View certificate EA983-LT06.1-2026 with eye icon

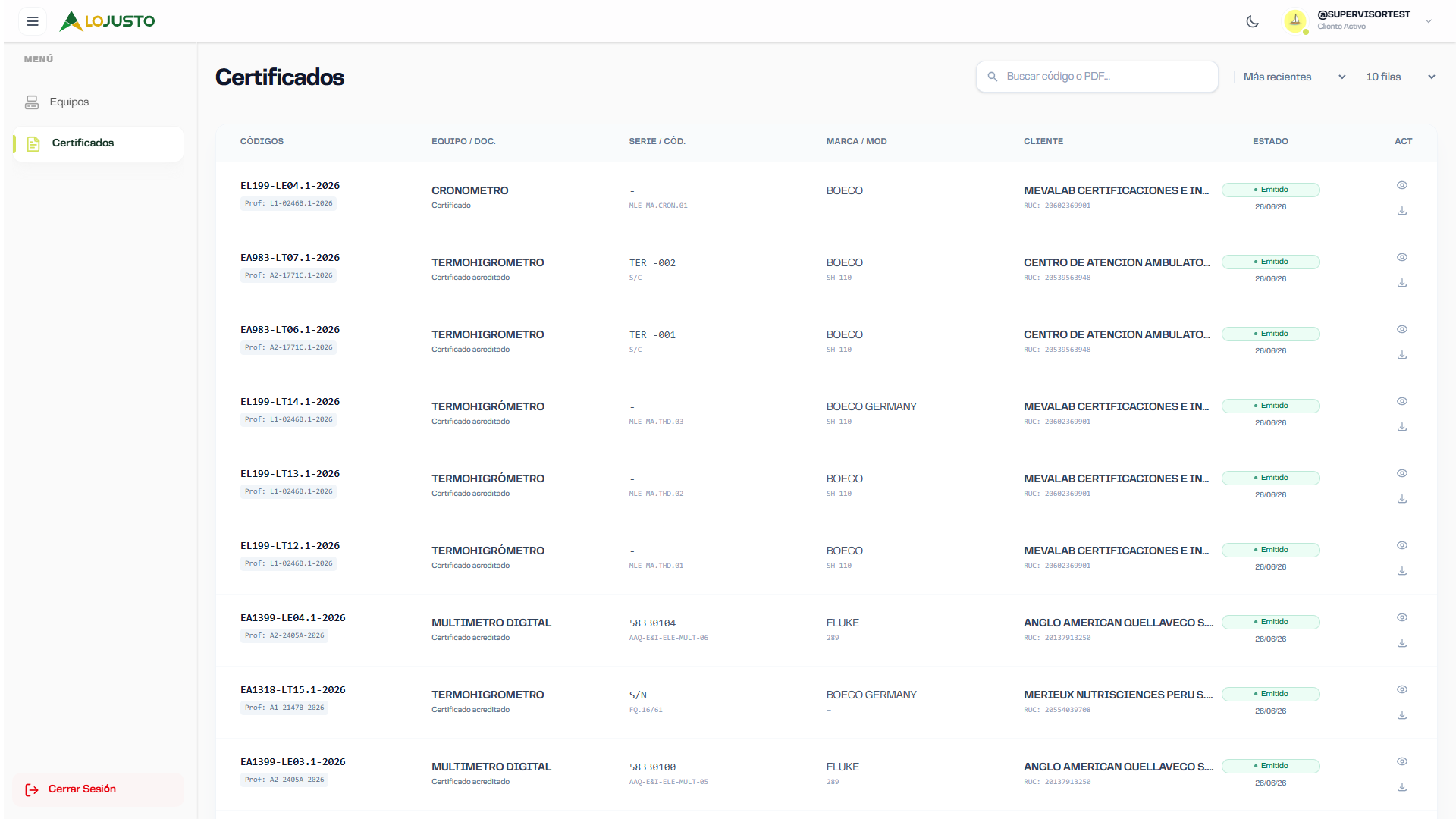pyautogui.click(x=1402, y=329)
